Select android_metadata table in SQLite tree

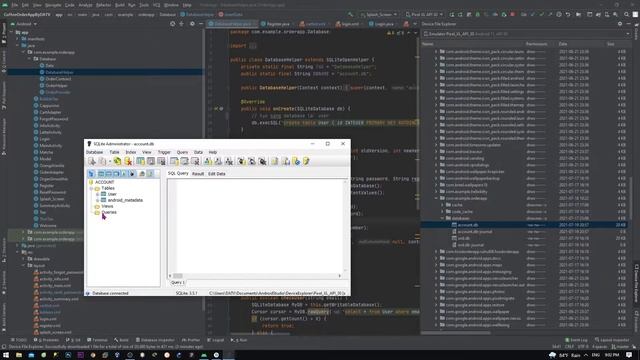pyautogui.click(x=125, y=200)
